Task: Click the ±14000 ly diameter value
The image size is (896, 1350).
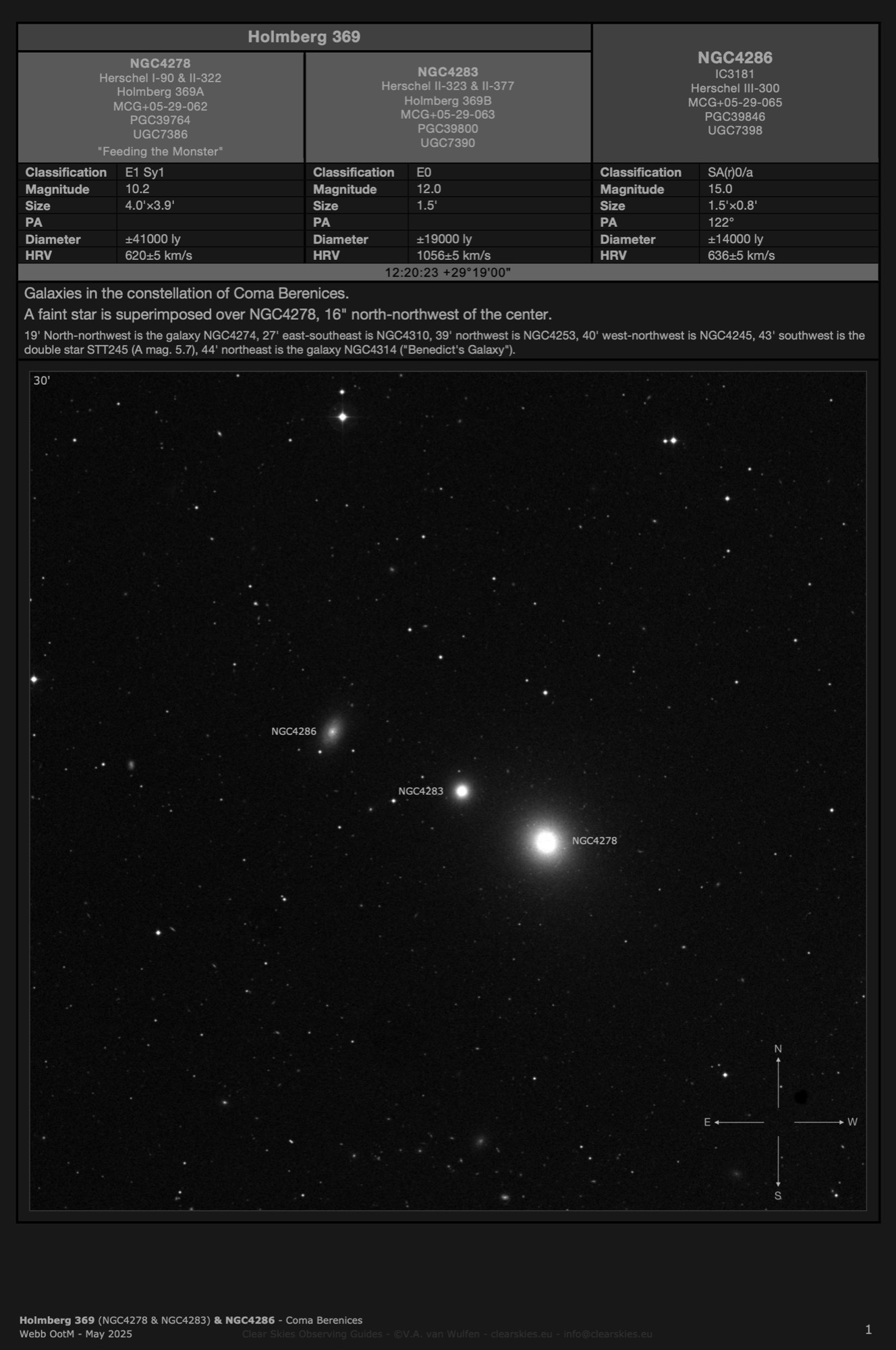Action: point(735,239)
